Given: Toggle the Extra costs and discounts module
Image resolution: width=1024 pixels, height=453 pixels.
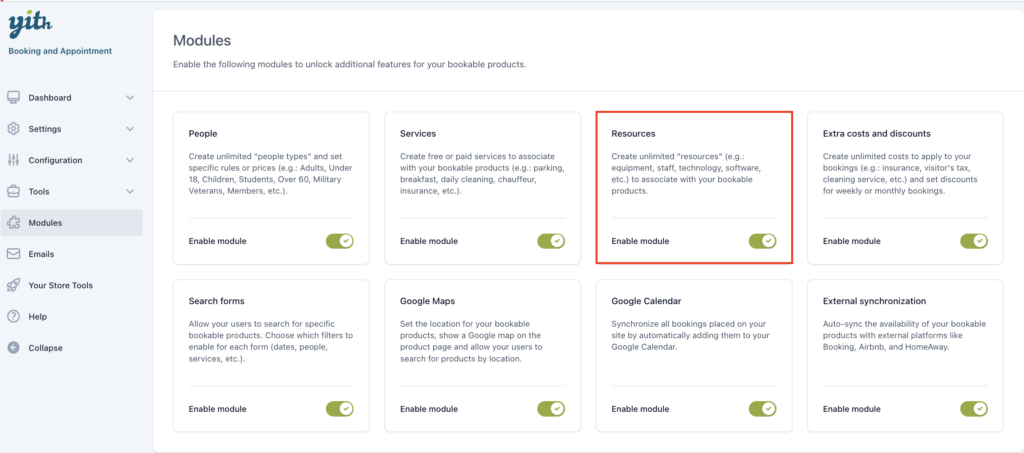Looking at the screenshot, I should tap(974, 241).
